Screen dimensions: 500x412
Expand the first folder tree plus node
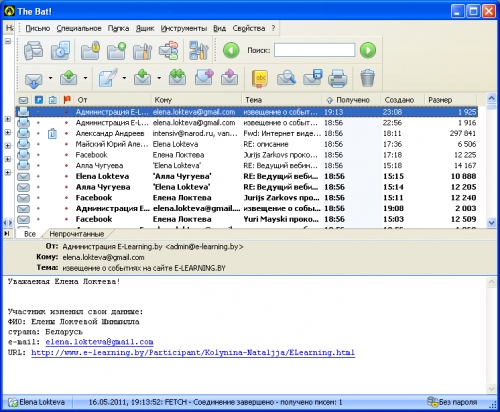(8, 119)
